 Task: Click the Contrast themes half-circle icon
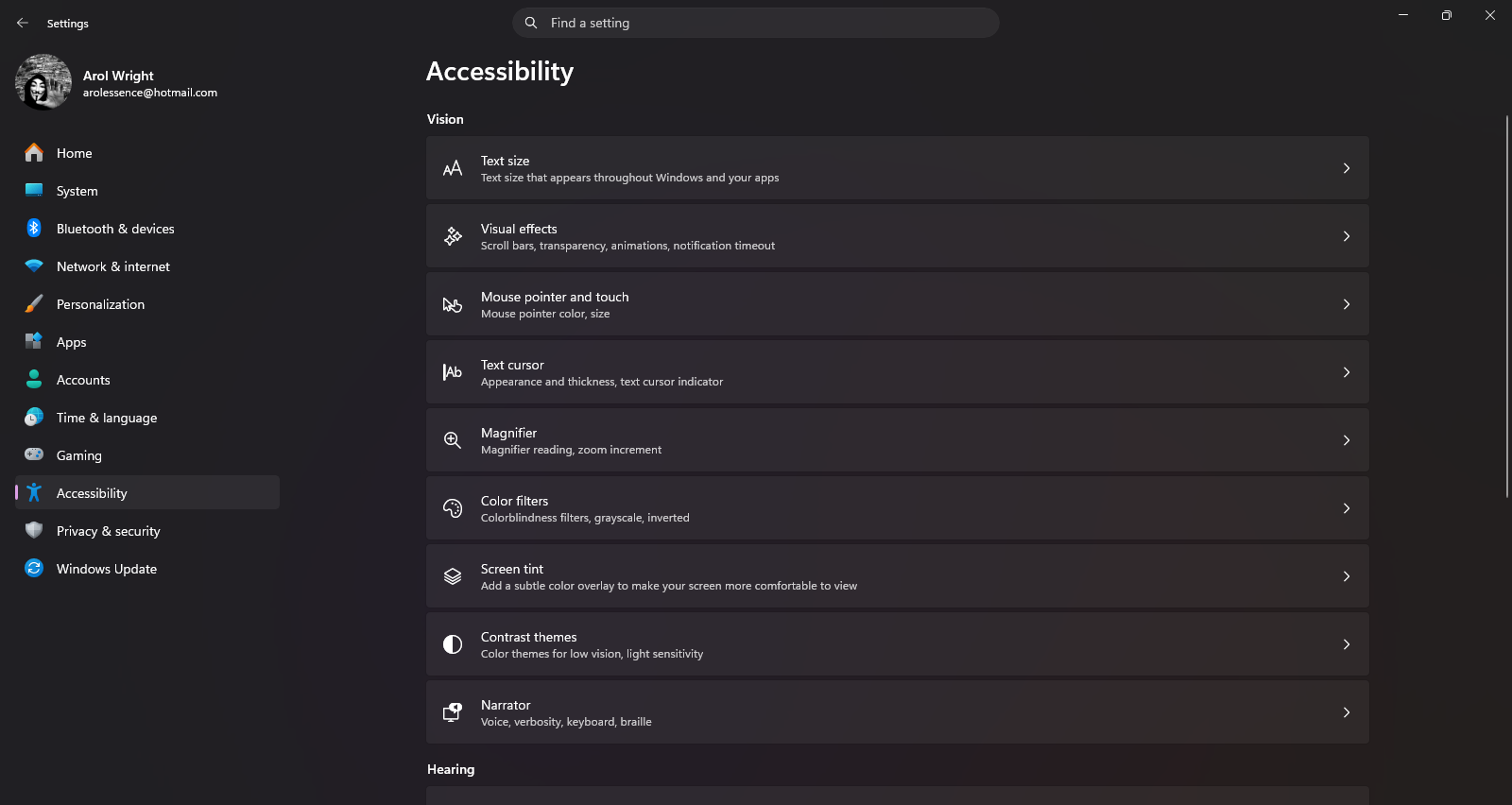tap(453, 644)
